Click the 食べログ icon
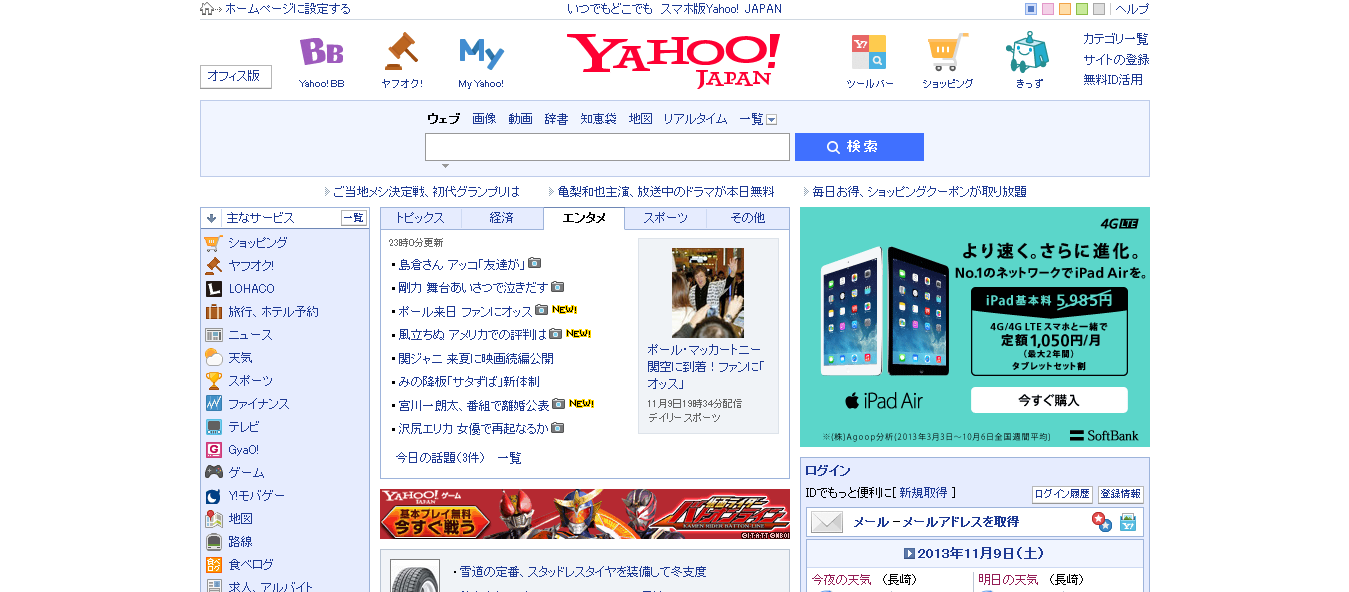Image resolution: width=1349 pixels, height=592 pixels. tap(213, 565)
